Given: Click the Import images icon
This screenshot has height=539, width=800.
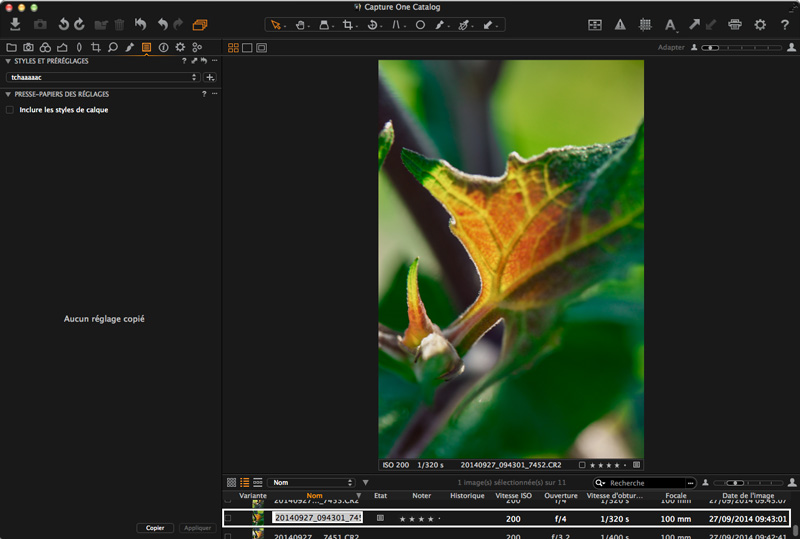Looking at the screenshot, I should pos(15,24).
